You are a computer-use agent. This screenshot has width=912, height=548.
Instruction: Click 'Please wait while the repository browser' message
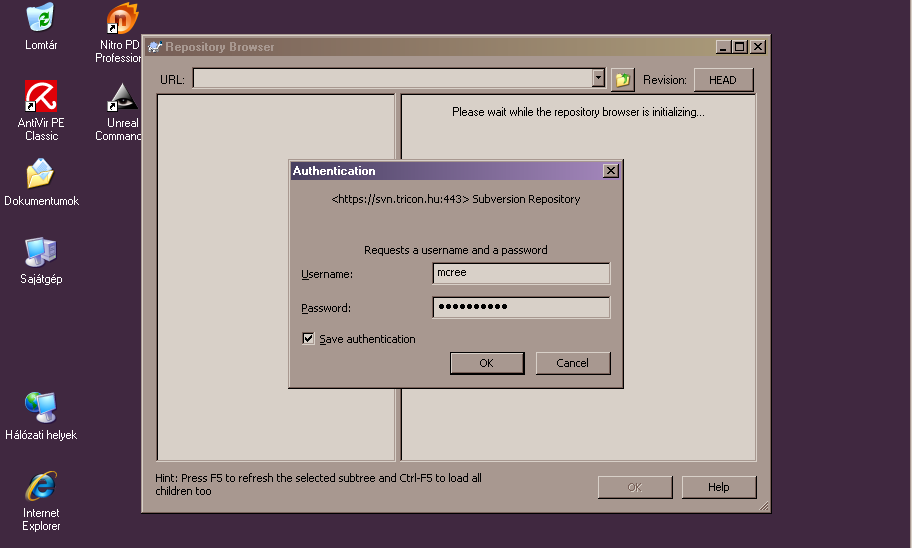click(578, 112)
